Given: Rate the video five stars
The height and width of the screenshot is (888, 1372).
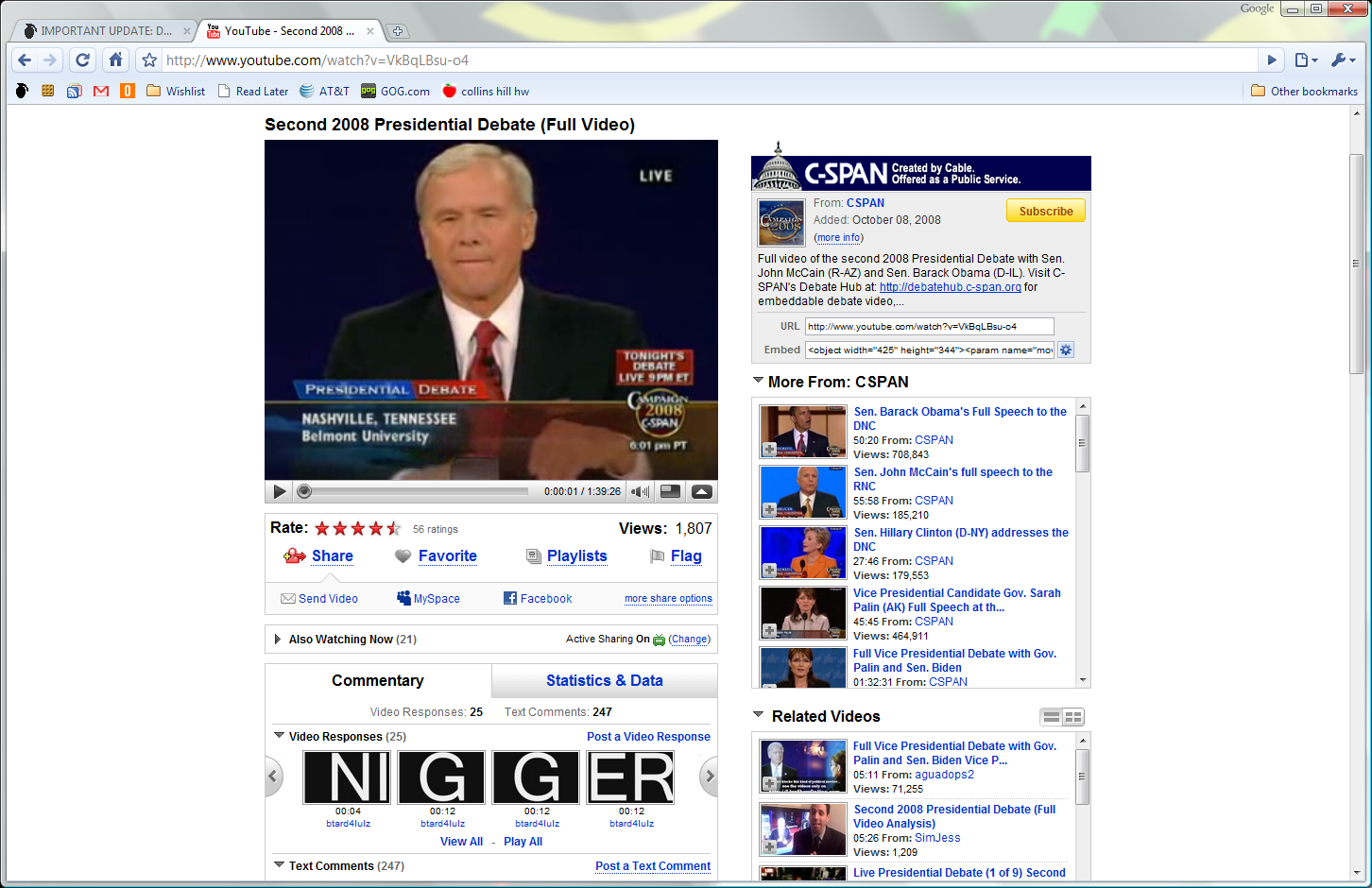Looking at the screenshot, I should (x=394, y=528).
